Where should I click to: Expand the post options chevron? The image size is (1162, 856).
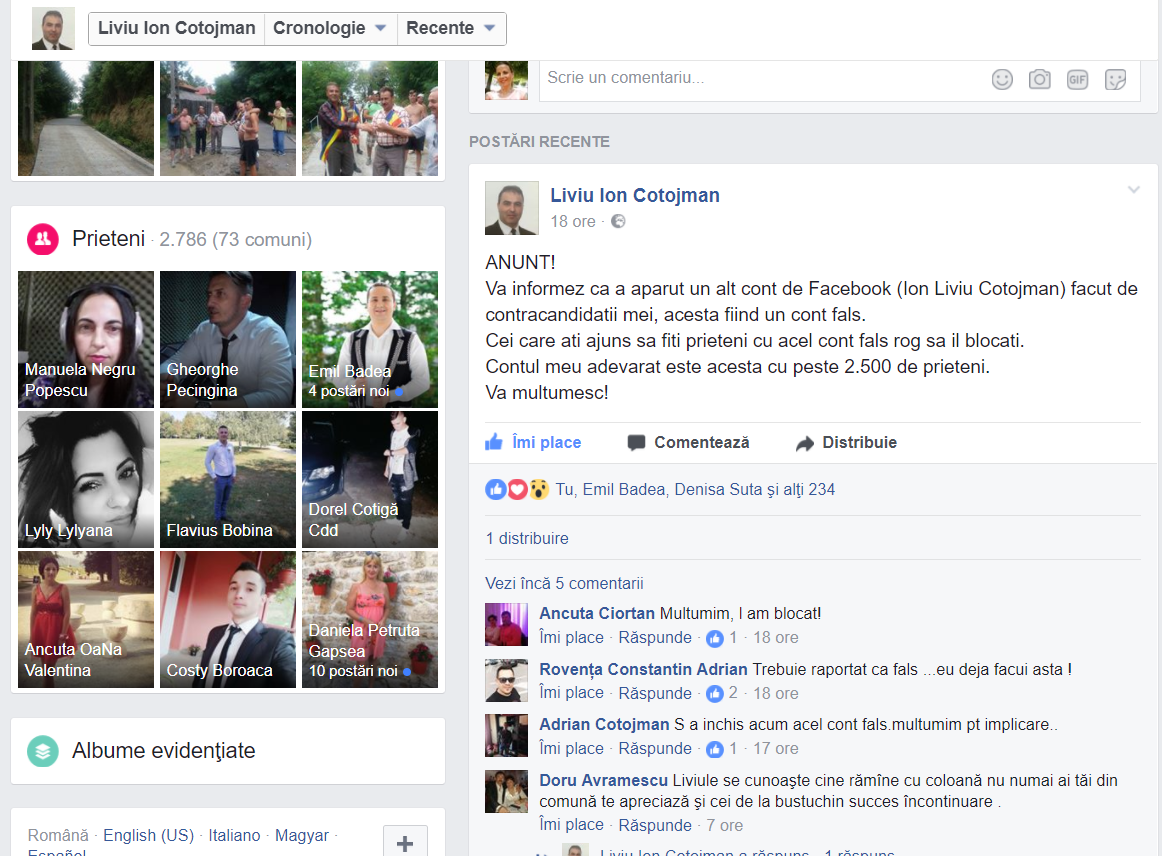[x=1134, y=190]
